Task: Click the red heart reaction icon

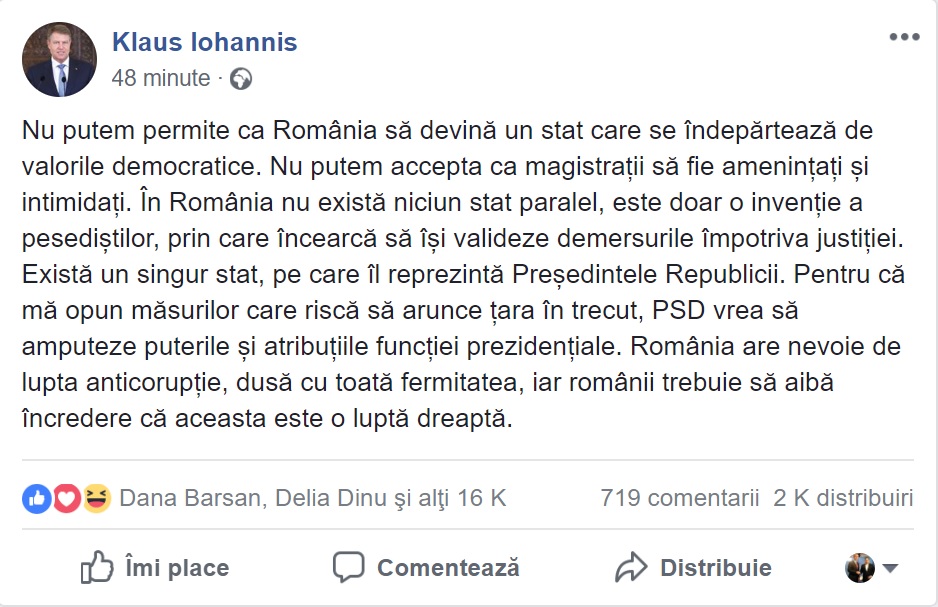Action: point(67,497)
